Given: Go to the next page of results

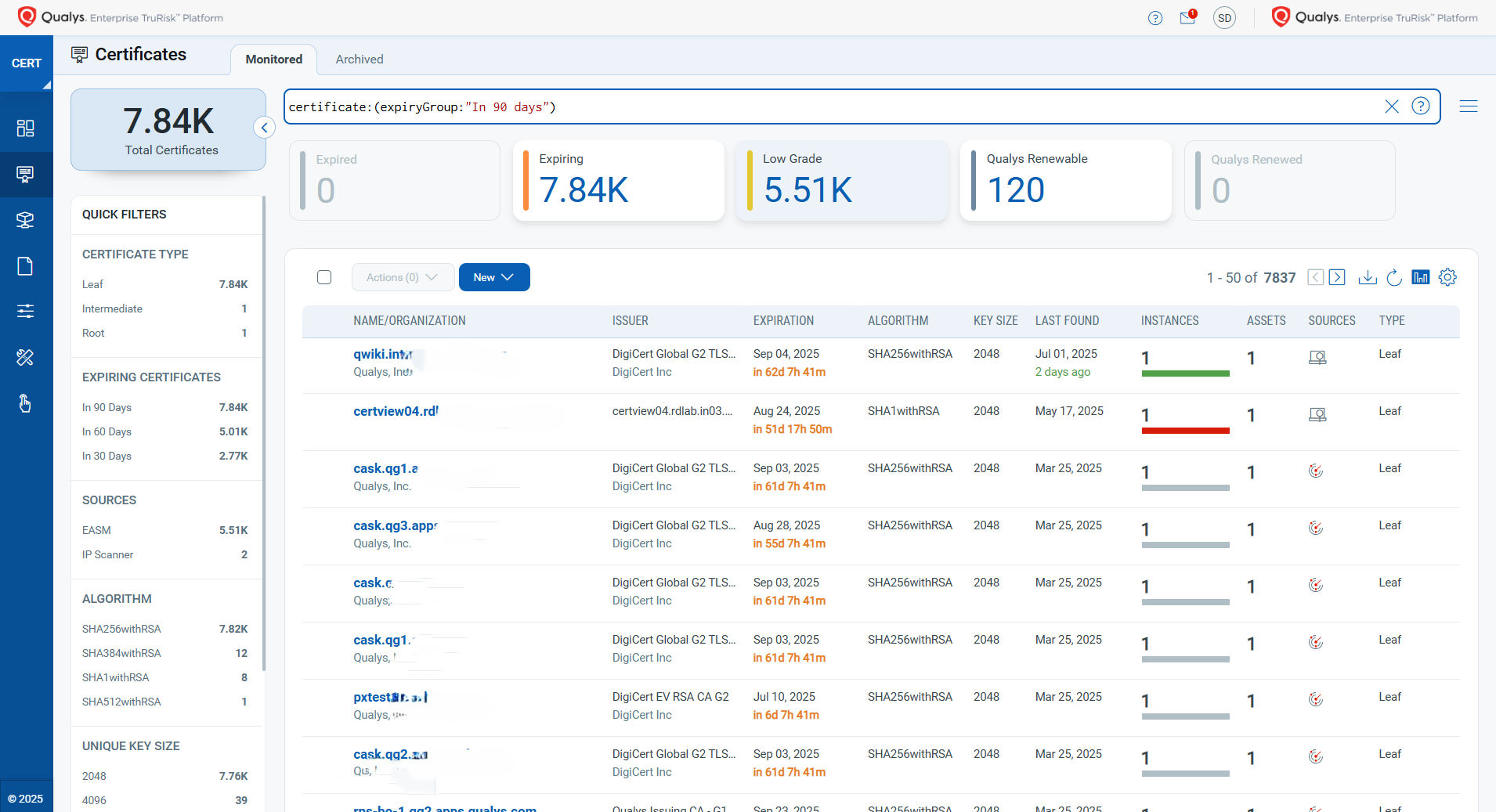Looking at the screenshot, I should tap(1338, 277).
